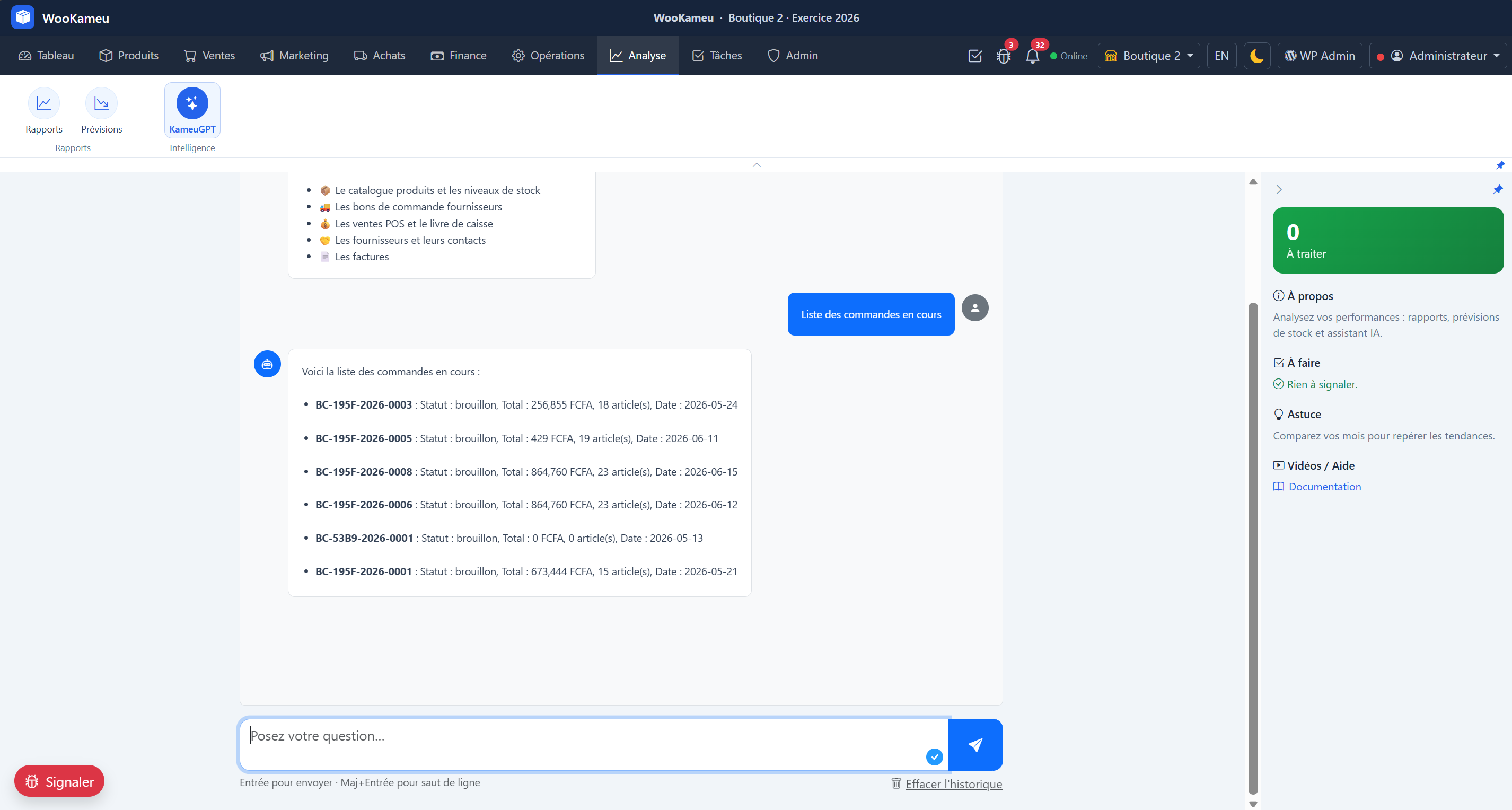Open notifications bell with badge 32

[x=1032, y=56]
